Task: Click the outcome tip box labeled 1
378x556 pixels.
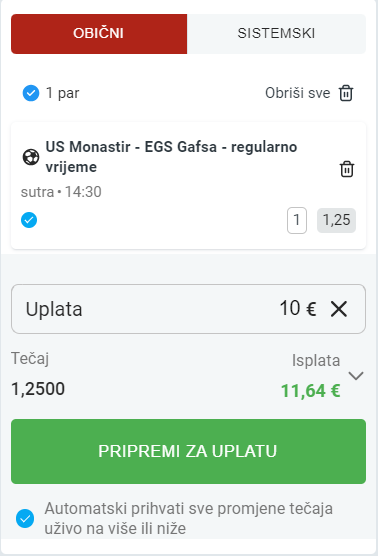Action: 297,220
